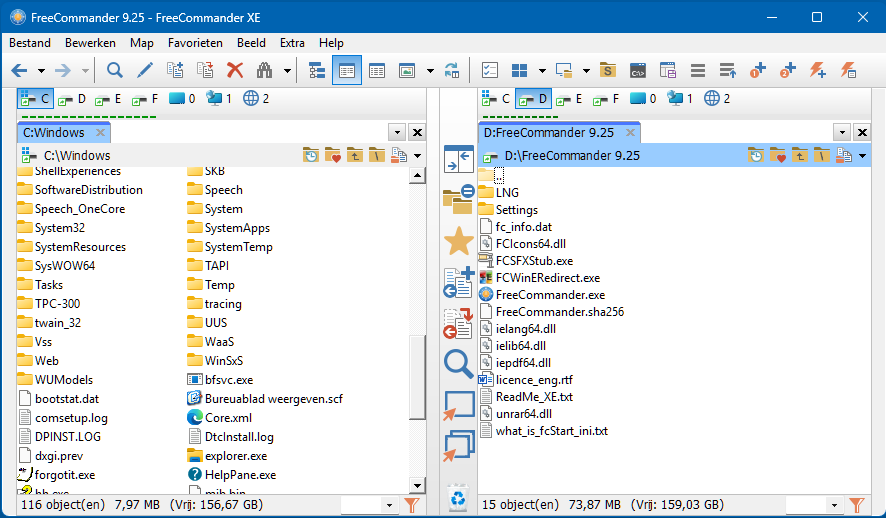This screenshot has height=518, width=886.
Task: Expand the C:\Windows address bar dropdown
Action: (418, 155)
